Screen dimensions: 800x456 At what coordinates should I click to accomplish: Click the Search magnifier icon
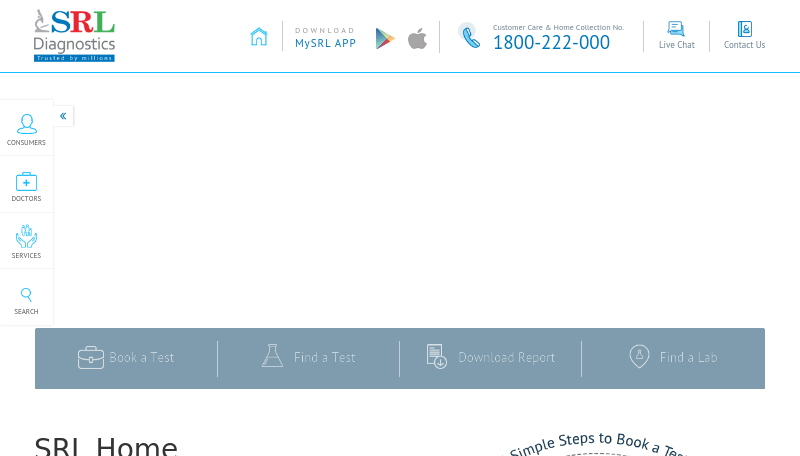(26, 294)
